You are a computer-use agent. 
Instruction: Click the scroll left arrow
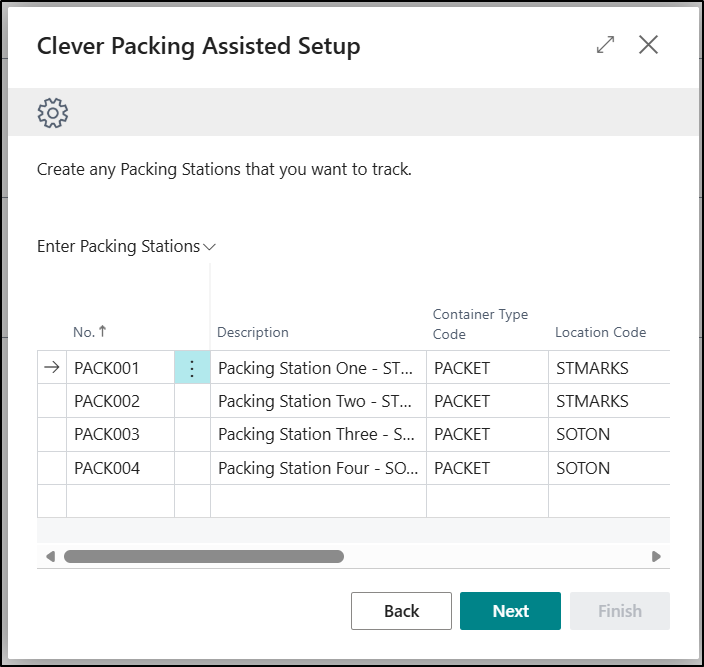click(x=50, y=556)
